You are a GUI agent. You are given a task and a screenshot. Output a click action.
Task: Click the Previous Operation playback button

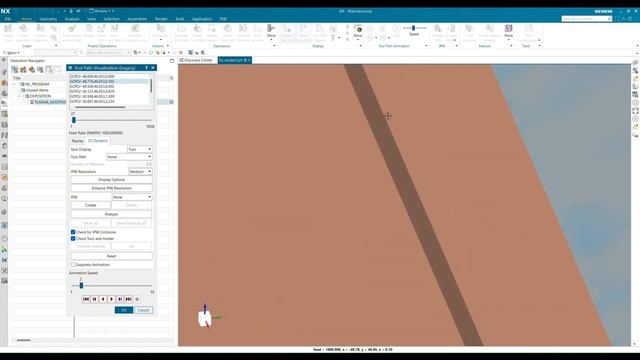coord(94,299)
